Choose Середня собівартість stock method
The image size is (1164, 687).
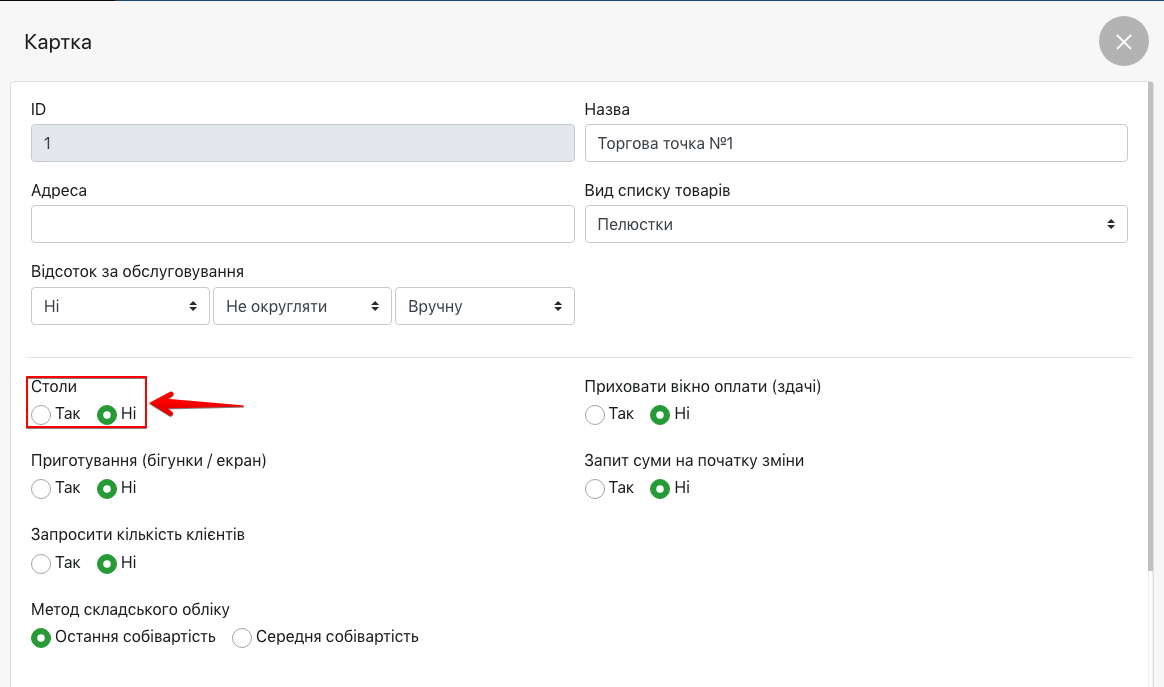tap(242, 637)
